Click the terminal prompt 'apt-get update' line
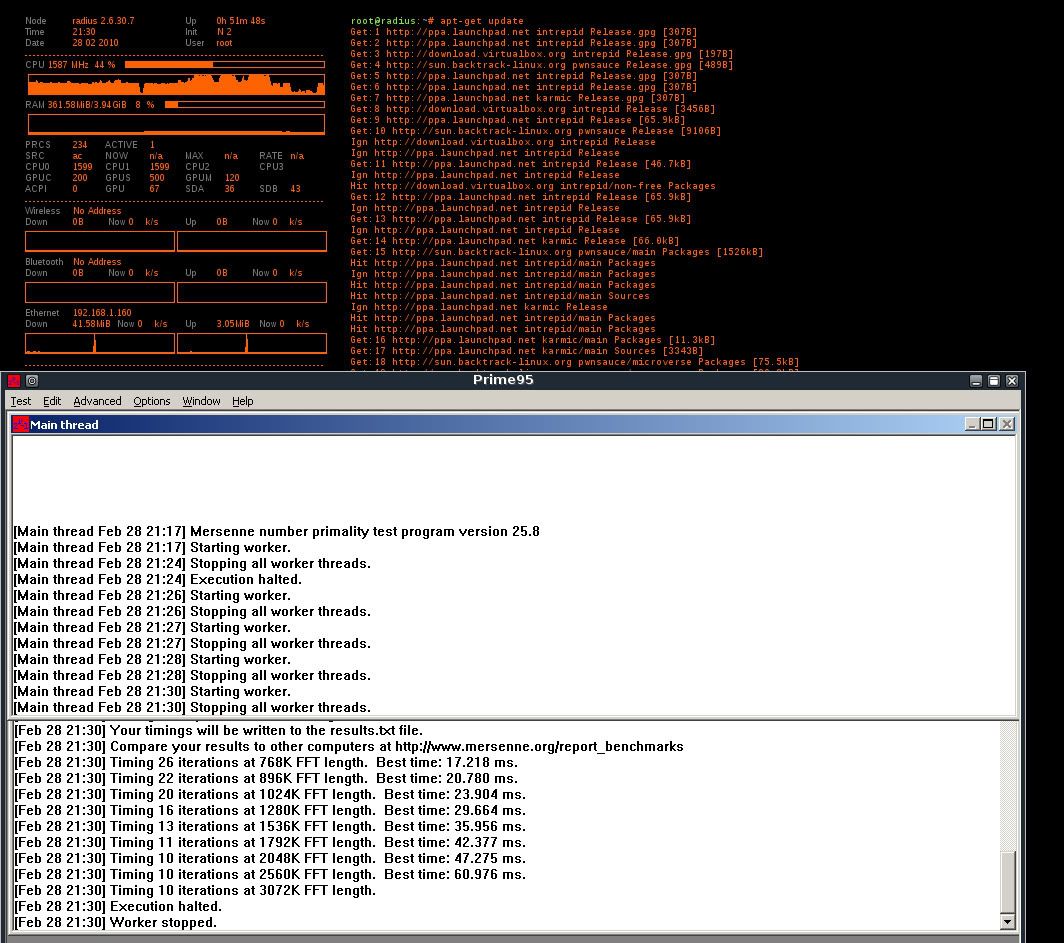Image resolution: width=1064 pixels, height=943 pixels. click(437, 21)
